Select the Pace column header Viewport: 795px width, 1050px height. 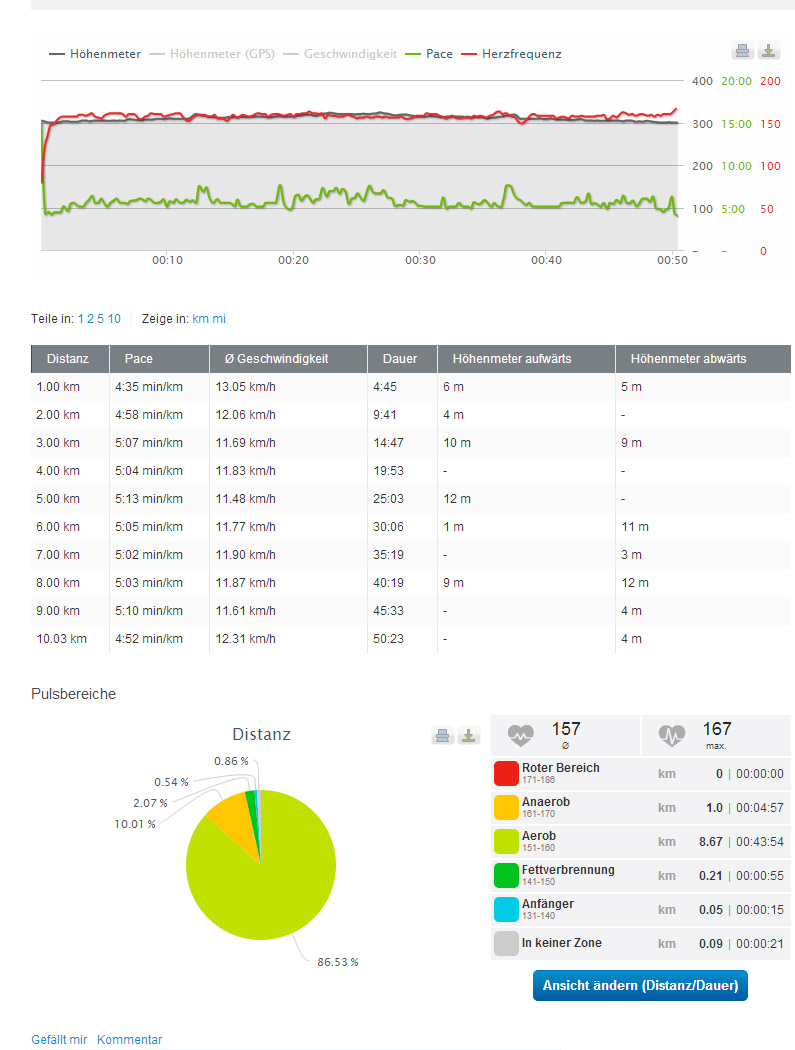point(139,359)
